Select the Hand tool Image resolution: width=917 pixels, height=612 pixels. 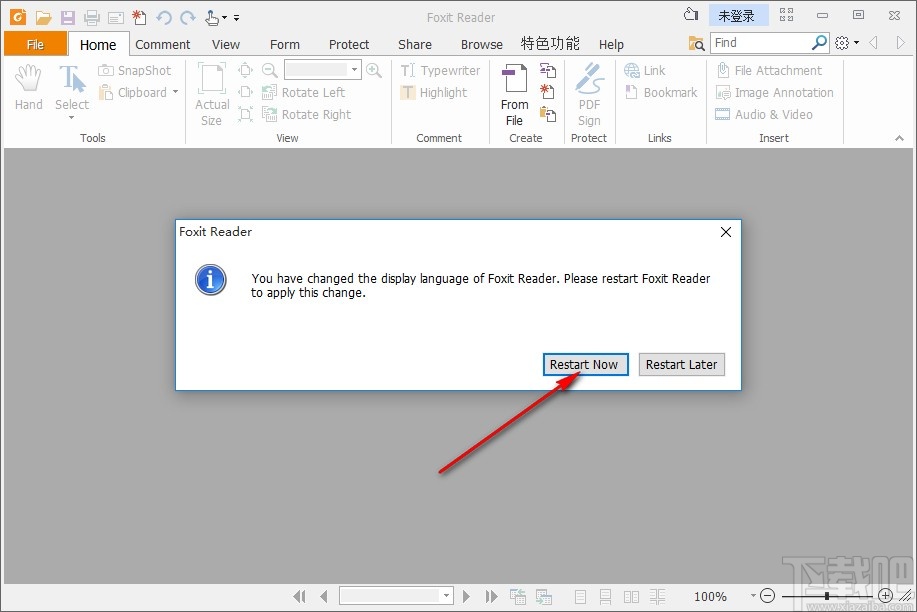pos(29,88)
